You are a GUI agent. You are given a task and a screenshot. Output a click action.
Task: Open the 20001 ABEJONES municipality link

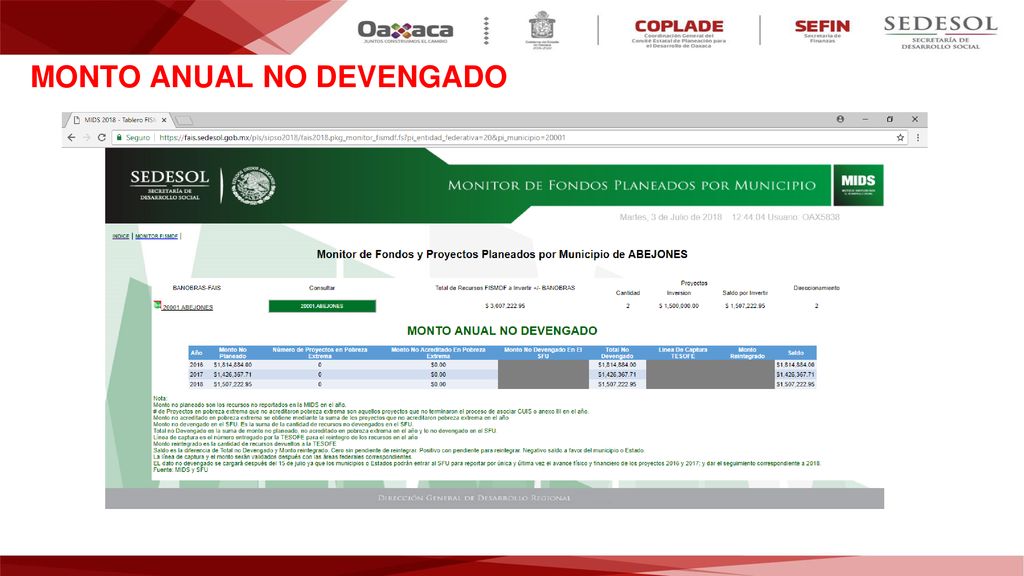point(187,308)
